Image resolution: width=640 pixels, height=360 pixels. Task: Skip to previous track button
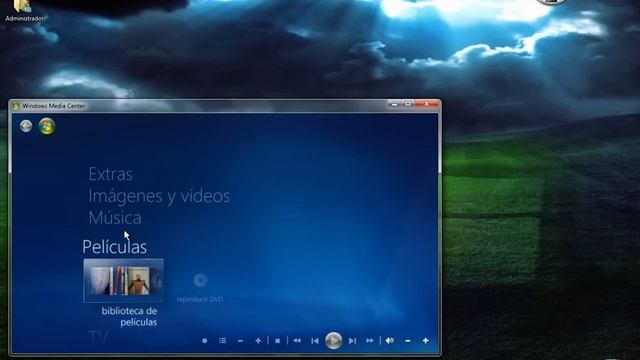point(315,340)
